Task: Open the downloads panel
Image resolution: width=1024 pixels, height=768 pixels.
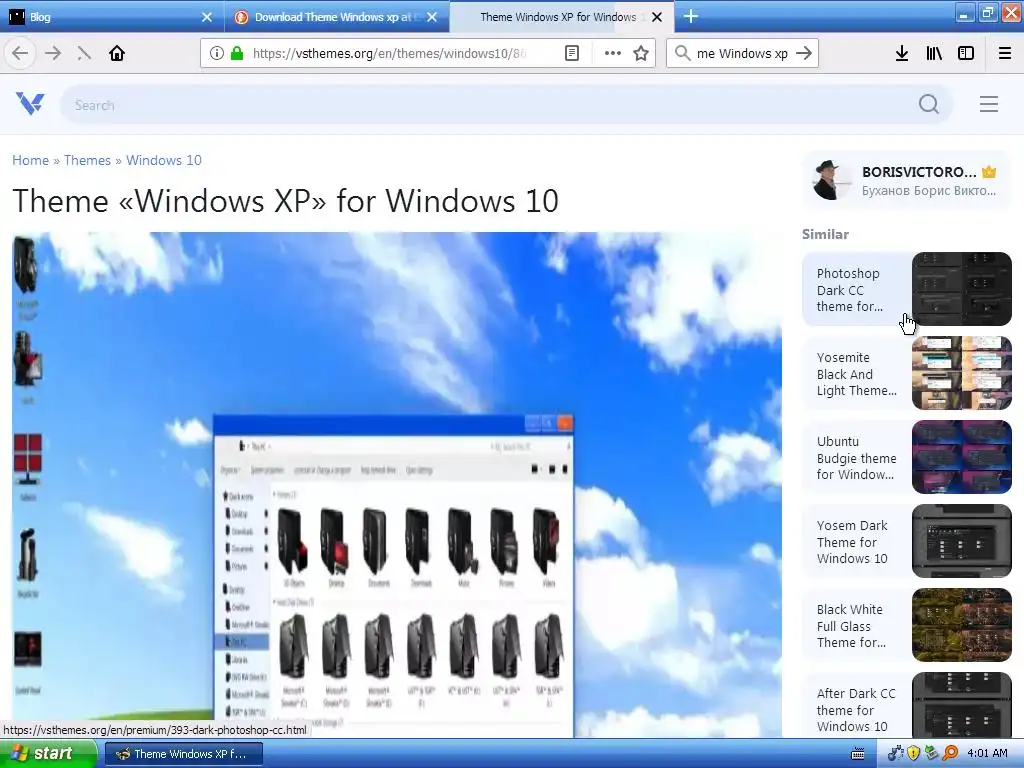Action: 902,53
